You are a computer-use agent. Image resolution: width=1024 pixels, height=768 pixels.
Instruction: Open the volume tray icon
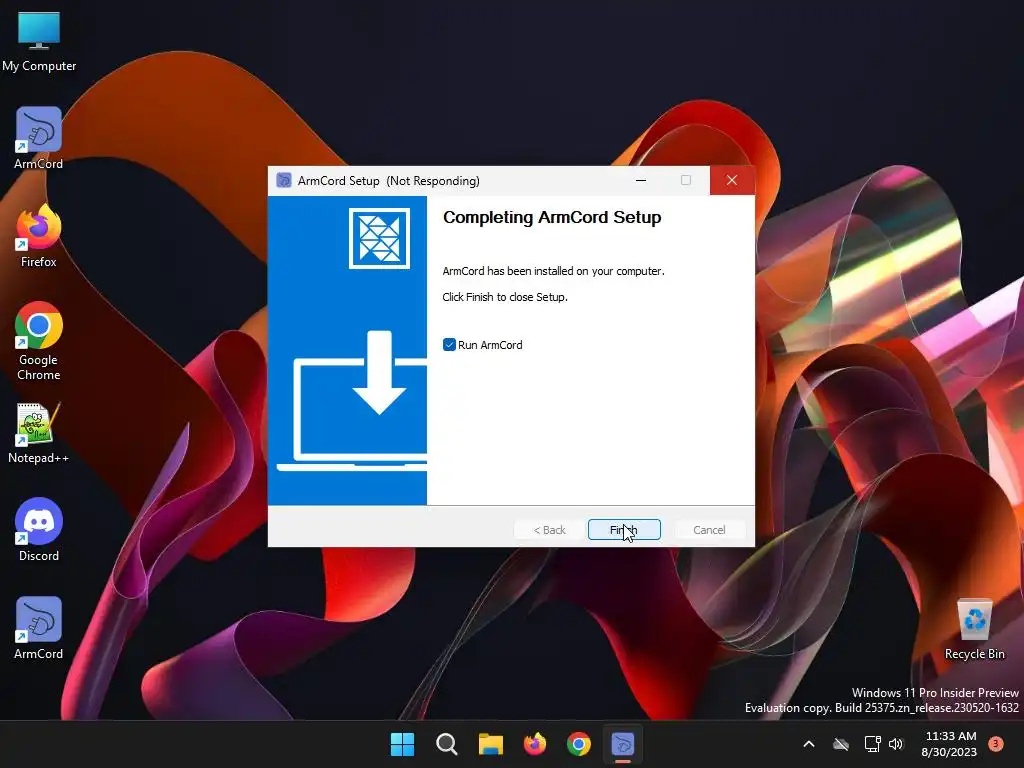pyautogui.click(x=896, y=744)
